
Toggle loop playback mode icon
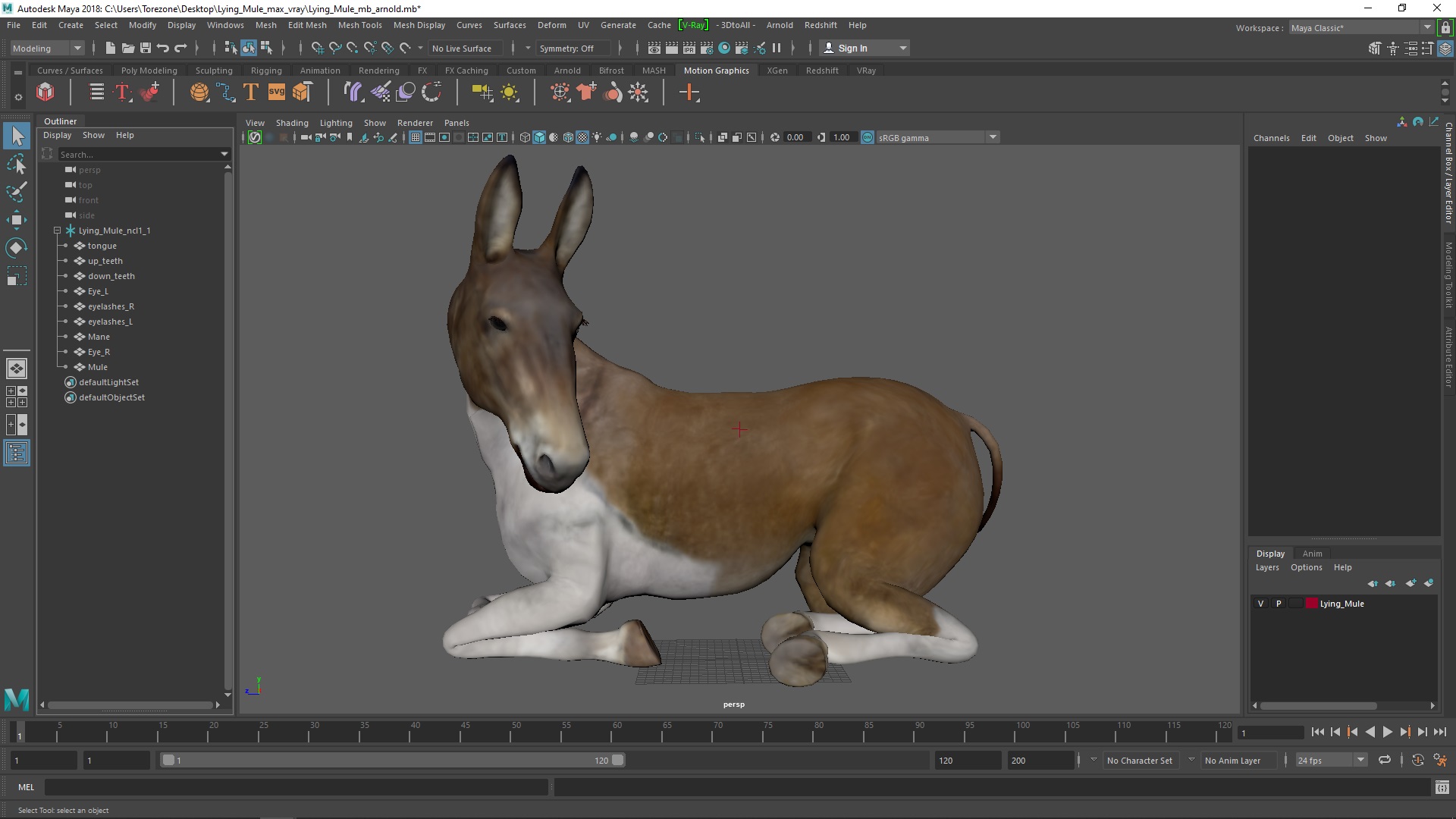[1385, 760]
